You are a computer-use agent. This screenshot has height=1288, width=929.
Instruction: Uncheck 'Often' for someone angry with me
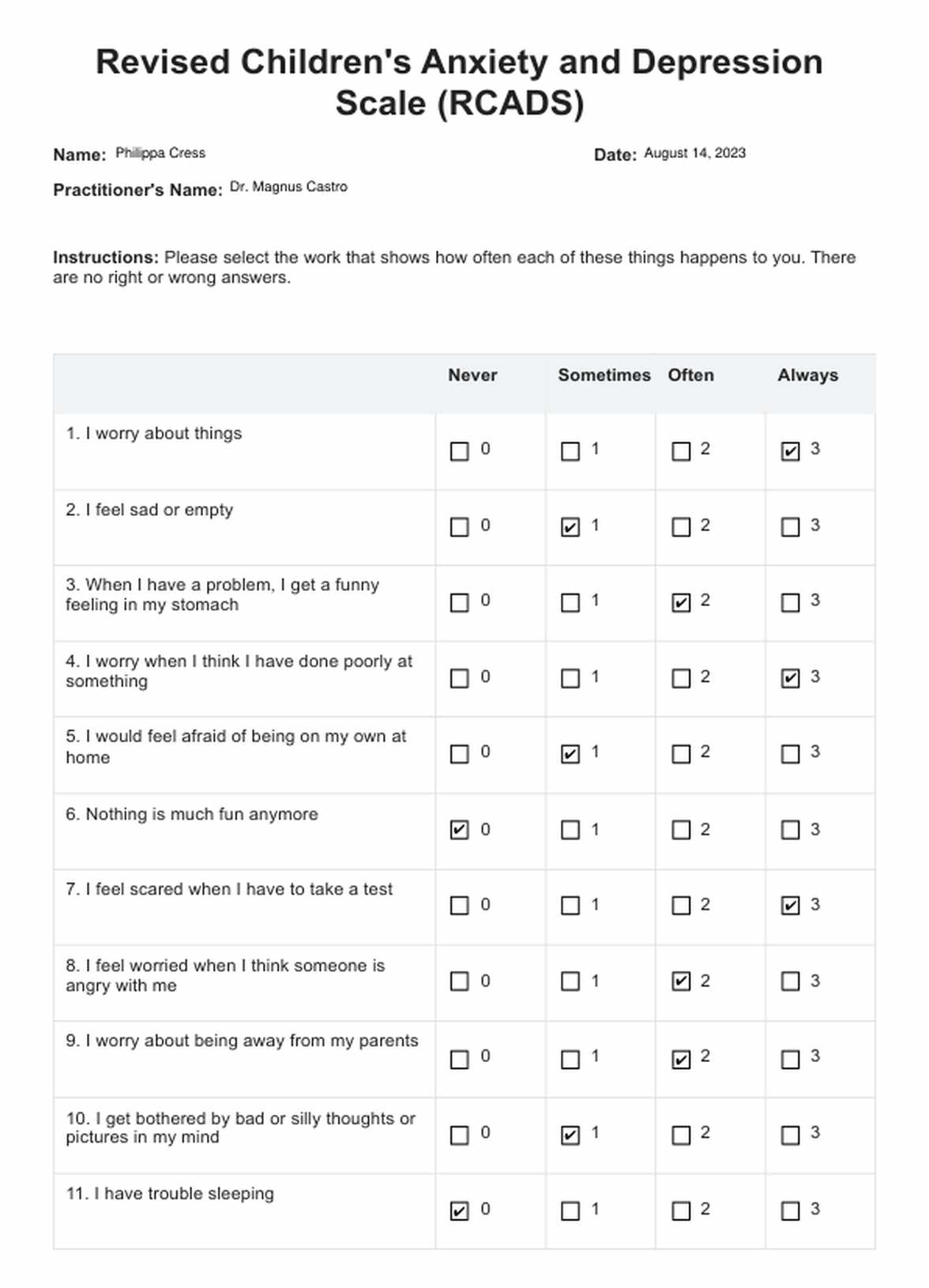680,981
